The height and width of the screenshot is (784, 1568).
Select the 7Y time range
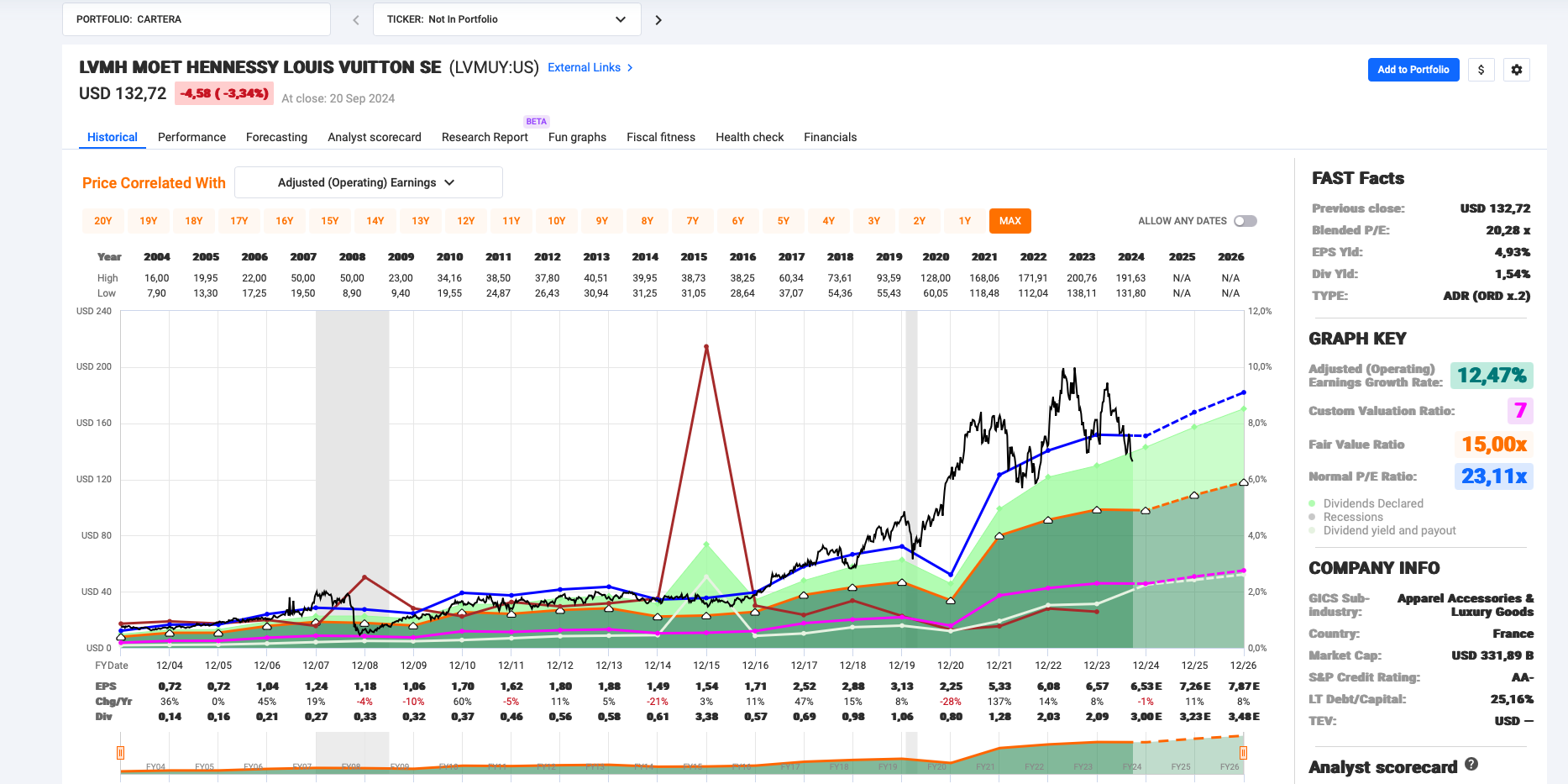693,221
